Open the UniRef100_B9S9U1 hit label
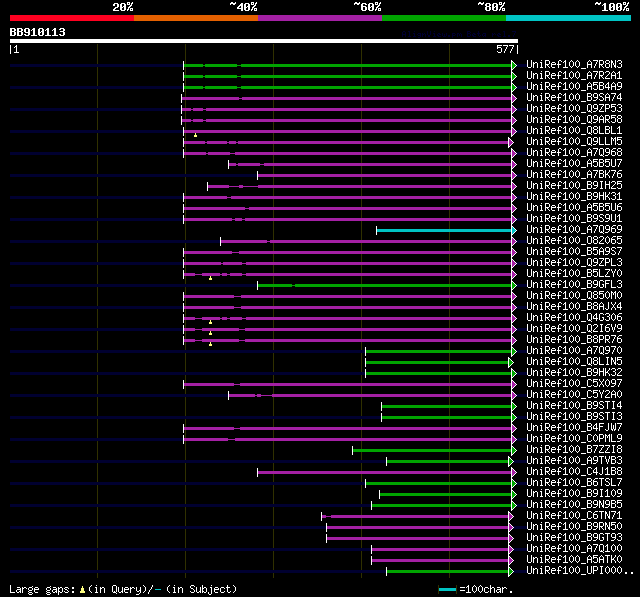Viewport: 640px width, 597px height. tap(574, 219)
